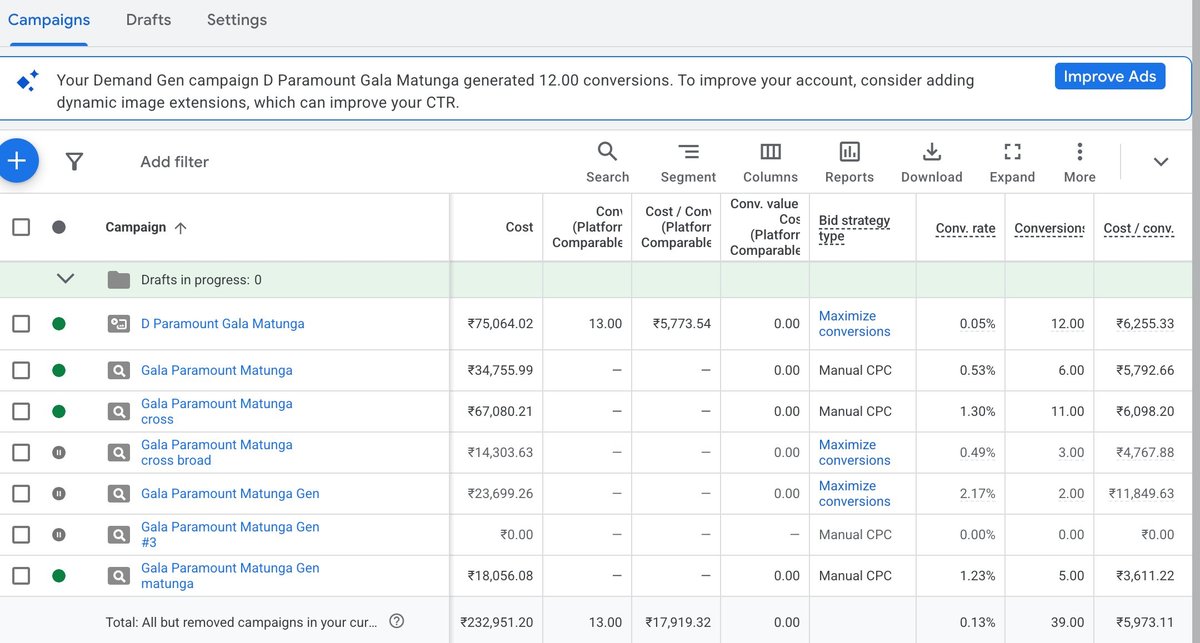The width and height of the screenshot is (1200, 643).
Task: Open Gala Paramount Matunga Gen matunga link
Action: point(230,575)
